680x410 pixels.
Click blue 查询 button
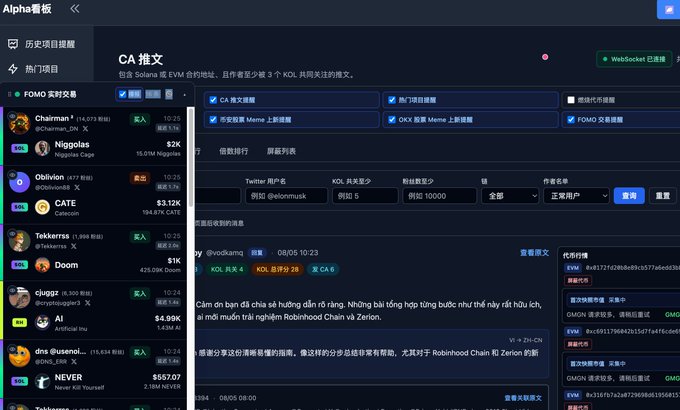(629, 196)
